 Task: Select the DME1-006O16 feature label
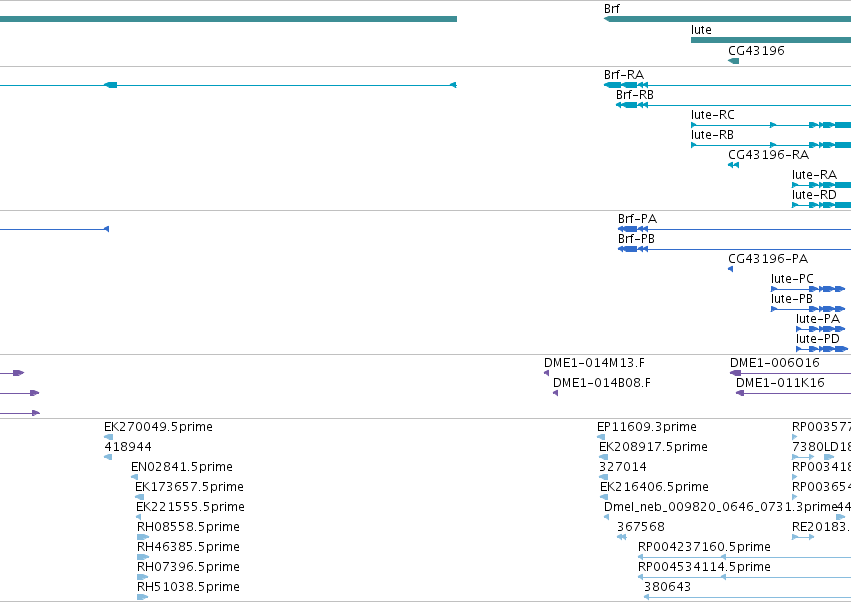point(774,363)
